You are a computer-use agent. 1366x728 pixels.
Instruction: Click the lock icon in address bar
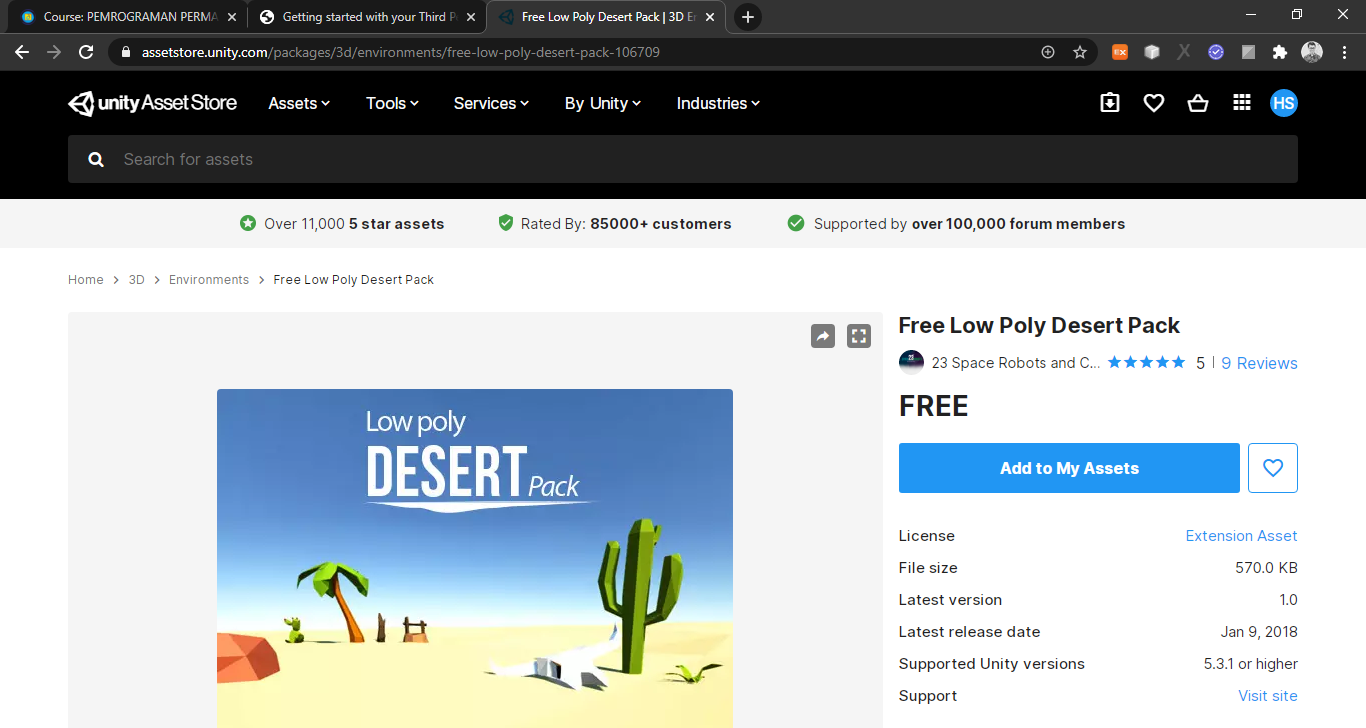tap(125, 52)
